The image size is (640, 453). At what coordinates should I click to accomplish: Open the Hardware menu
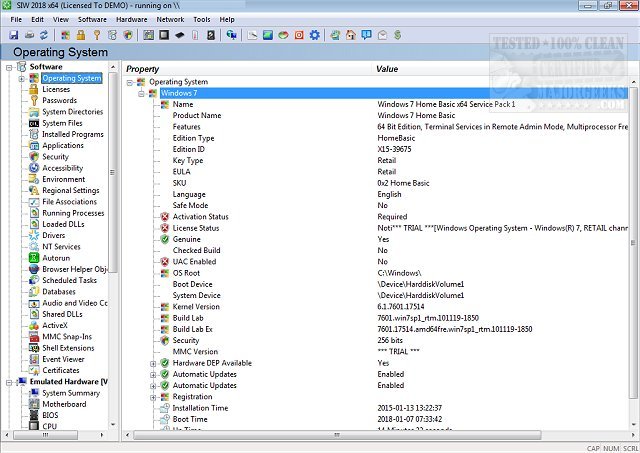[x=131, y=19]
